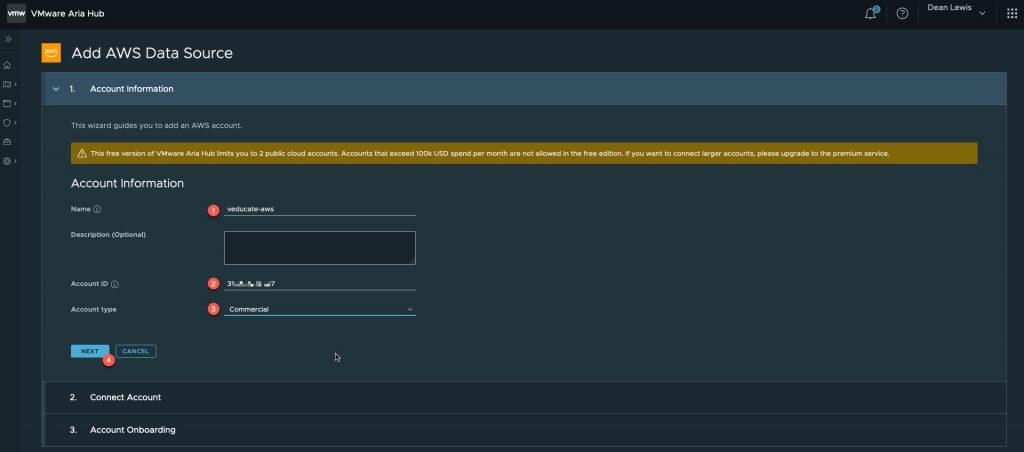1024x452 pixels.
Task: Expand the left navigation sidebar
Action: (x=8, y=39)
